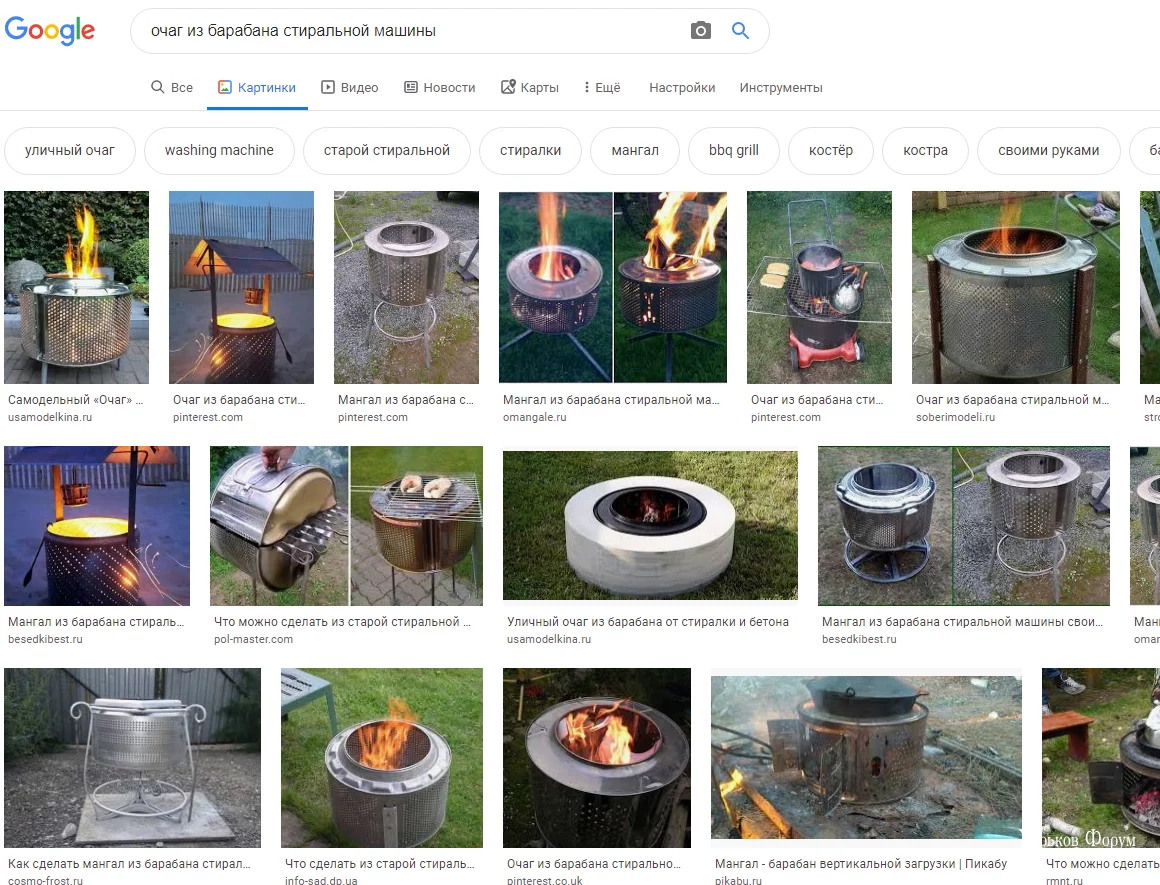This screenshot has width=1160, height=885.
Task: Apply the 'мангал' suggestion chip
Action: [635, 150]
